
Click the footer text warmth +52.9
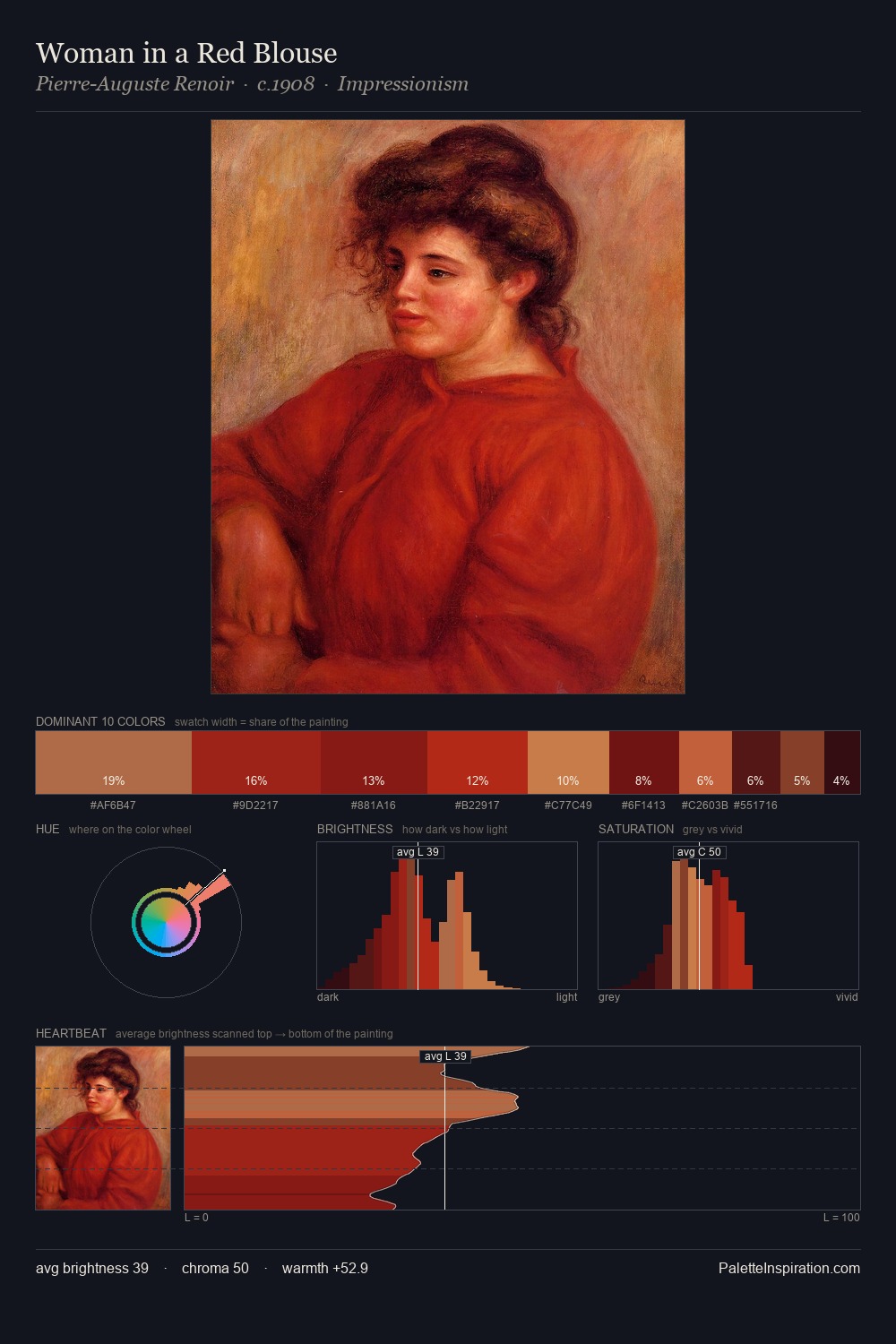(325, 1268)
